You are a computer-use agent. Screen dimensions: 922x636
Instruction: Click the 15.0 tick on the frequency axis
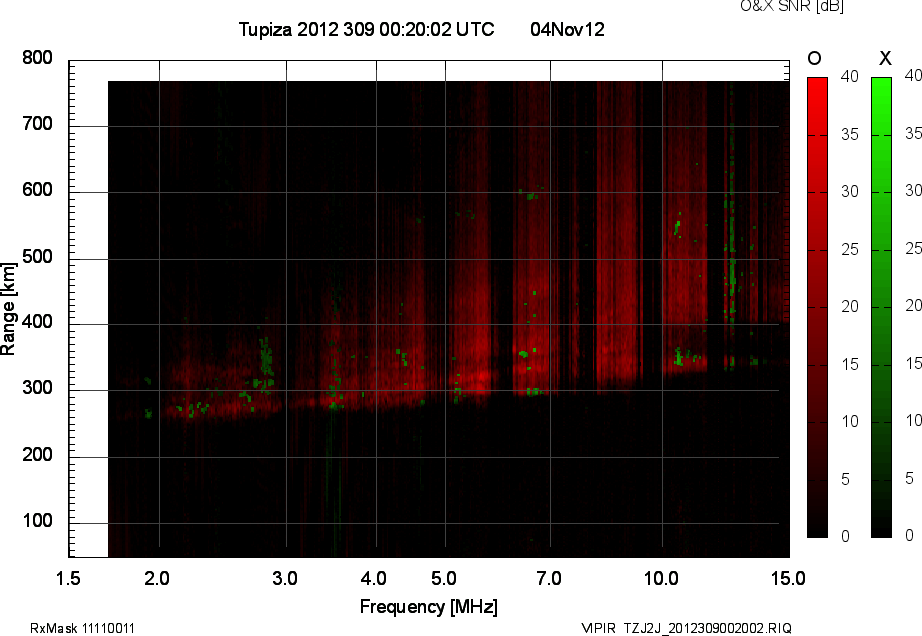point(788,578)
